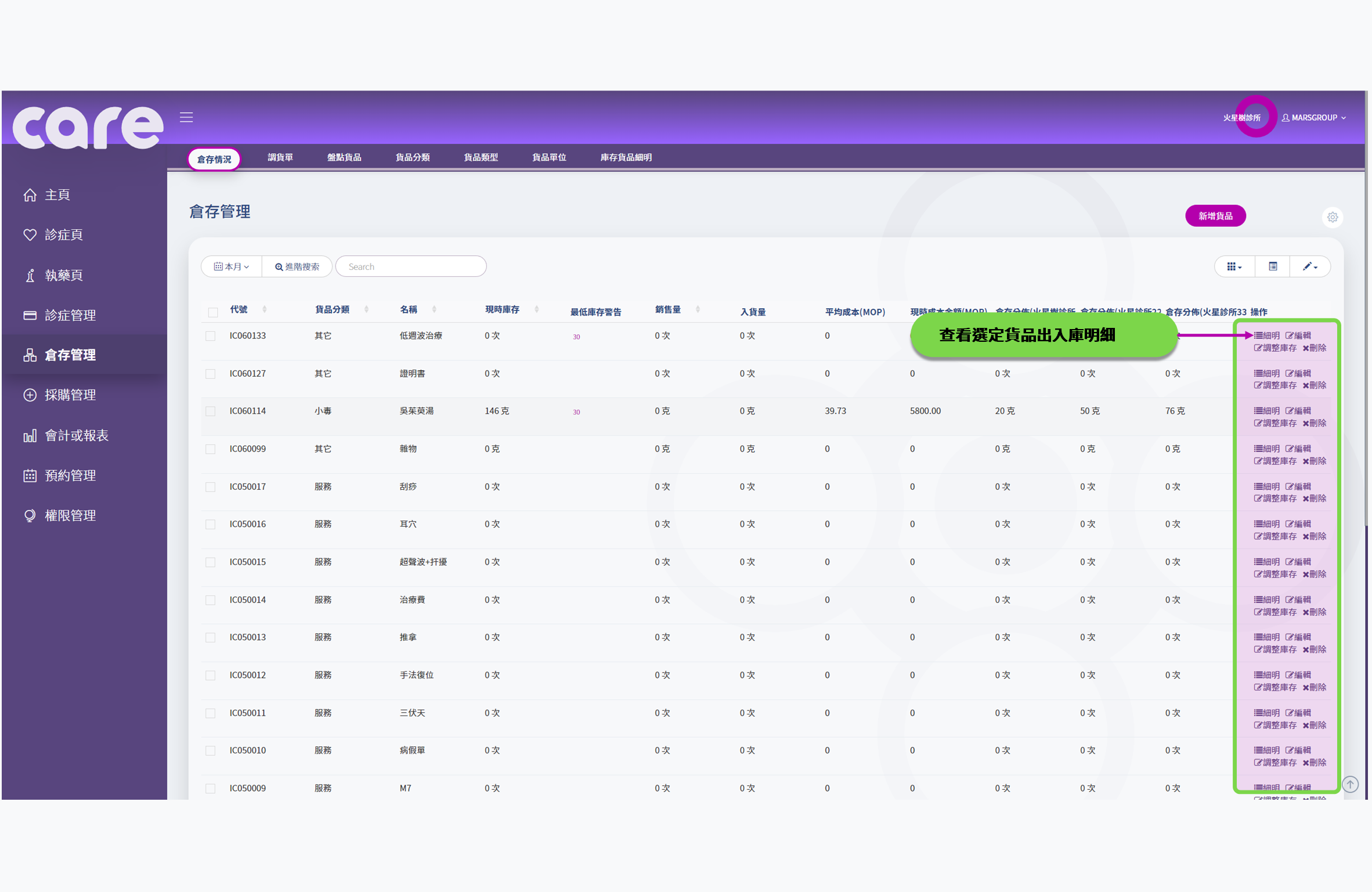Open 預約管理 calendar icon
This screenshot has height=892, width=1372.
point(30,475)
